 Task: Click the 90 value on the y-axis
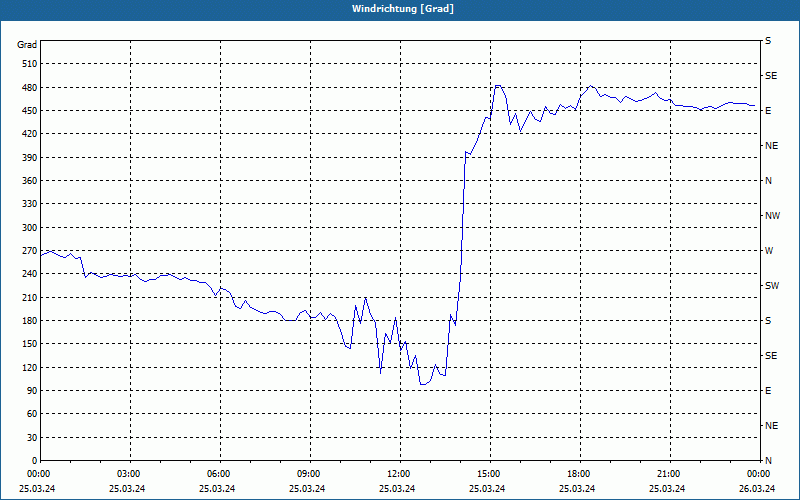coord(32,391)
